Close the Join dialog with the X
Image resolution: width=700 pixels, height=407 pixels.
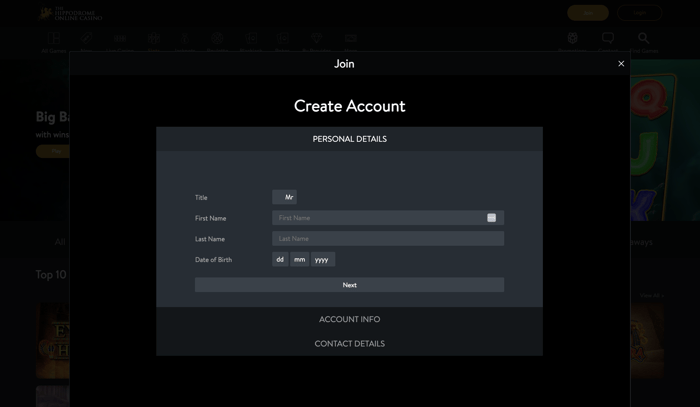coord(621,64)
